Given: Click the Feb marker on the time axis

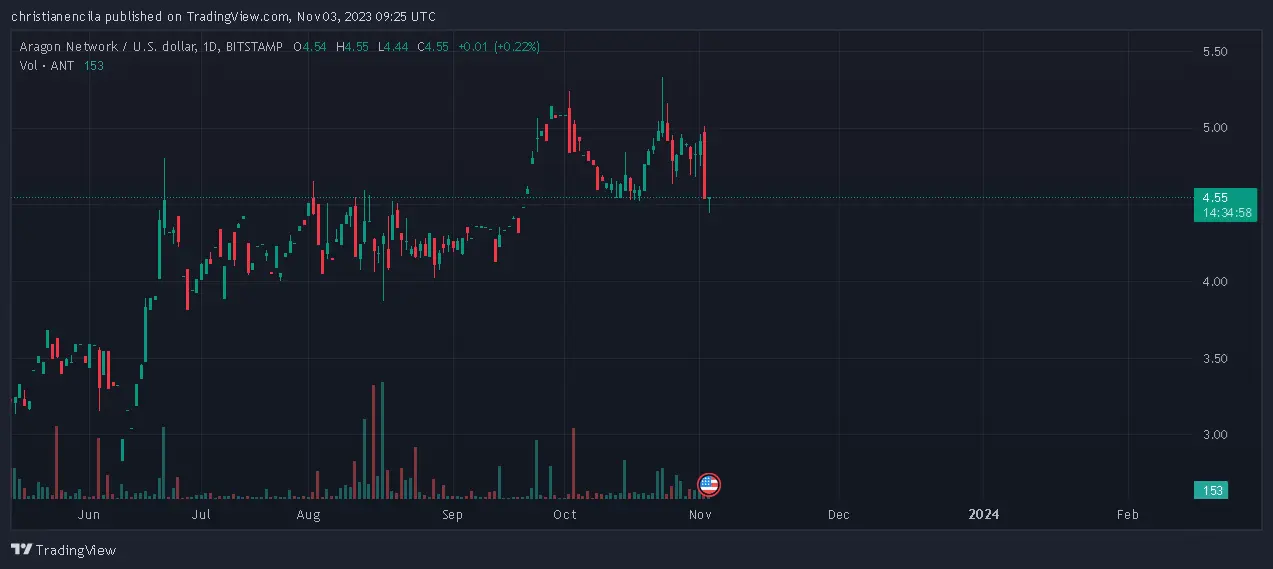Looking at the screenshot, I should tap(1127, 514).
